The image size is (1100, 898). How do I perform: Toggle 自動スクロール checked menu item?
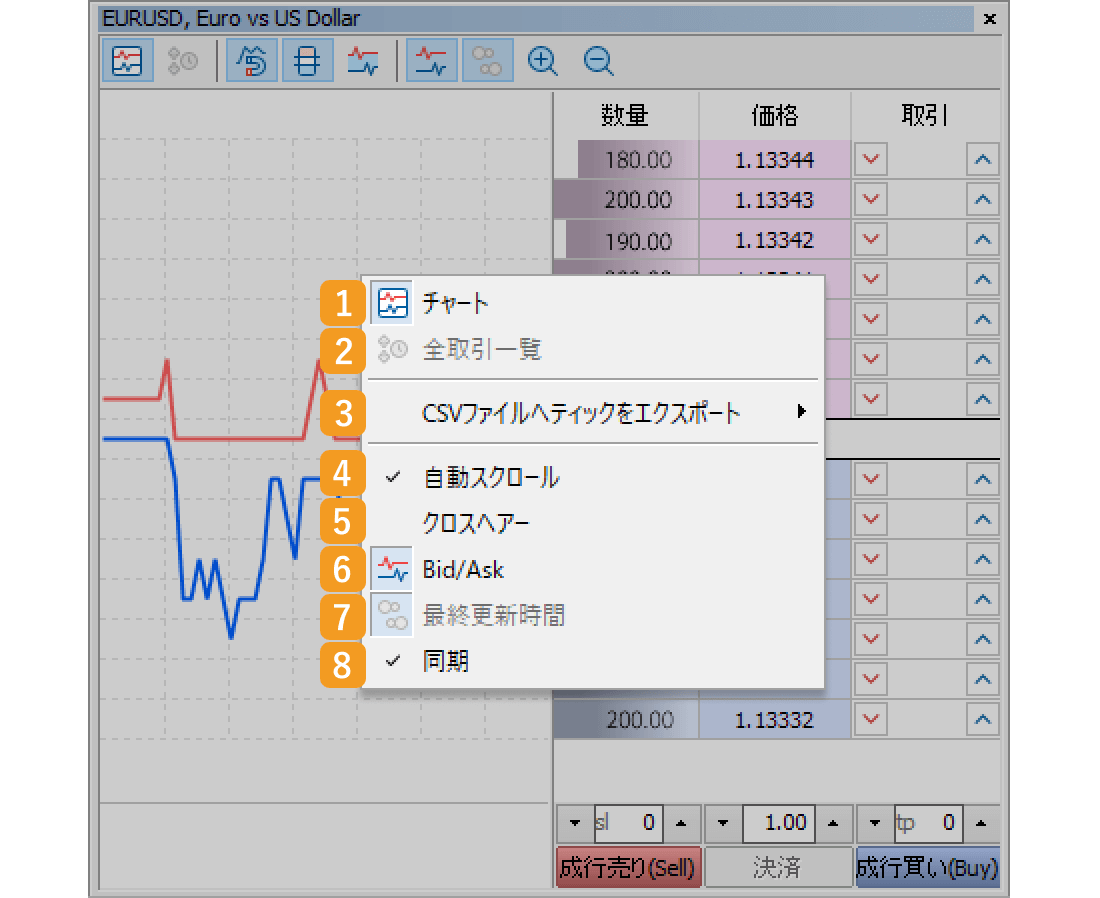click(593, 477)
